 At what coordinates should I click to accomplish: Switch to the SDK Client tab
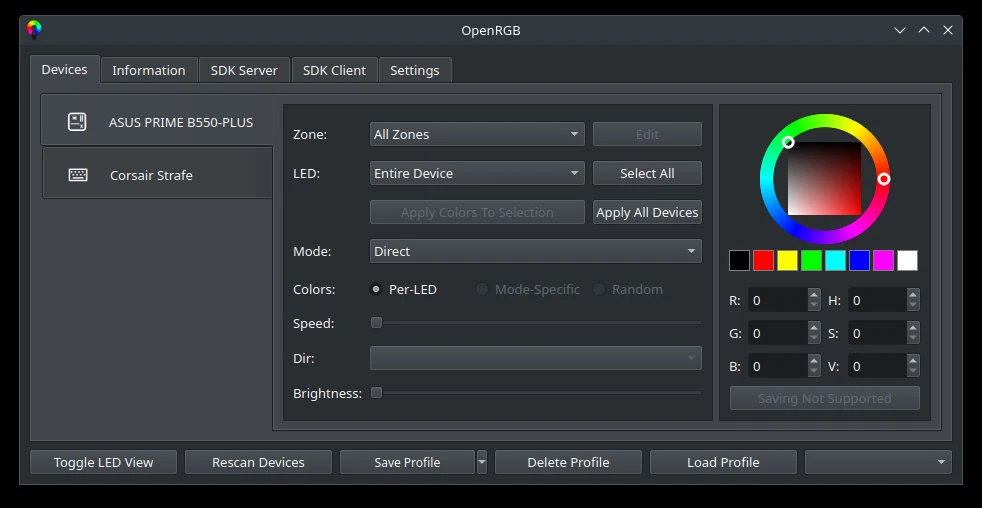point(334,70)
